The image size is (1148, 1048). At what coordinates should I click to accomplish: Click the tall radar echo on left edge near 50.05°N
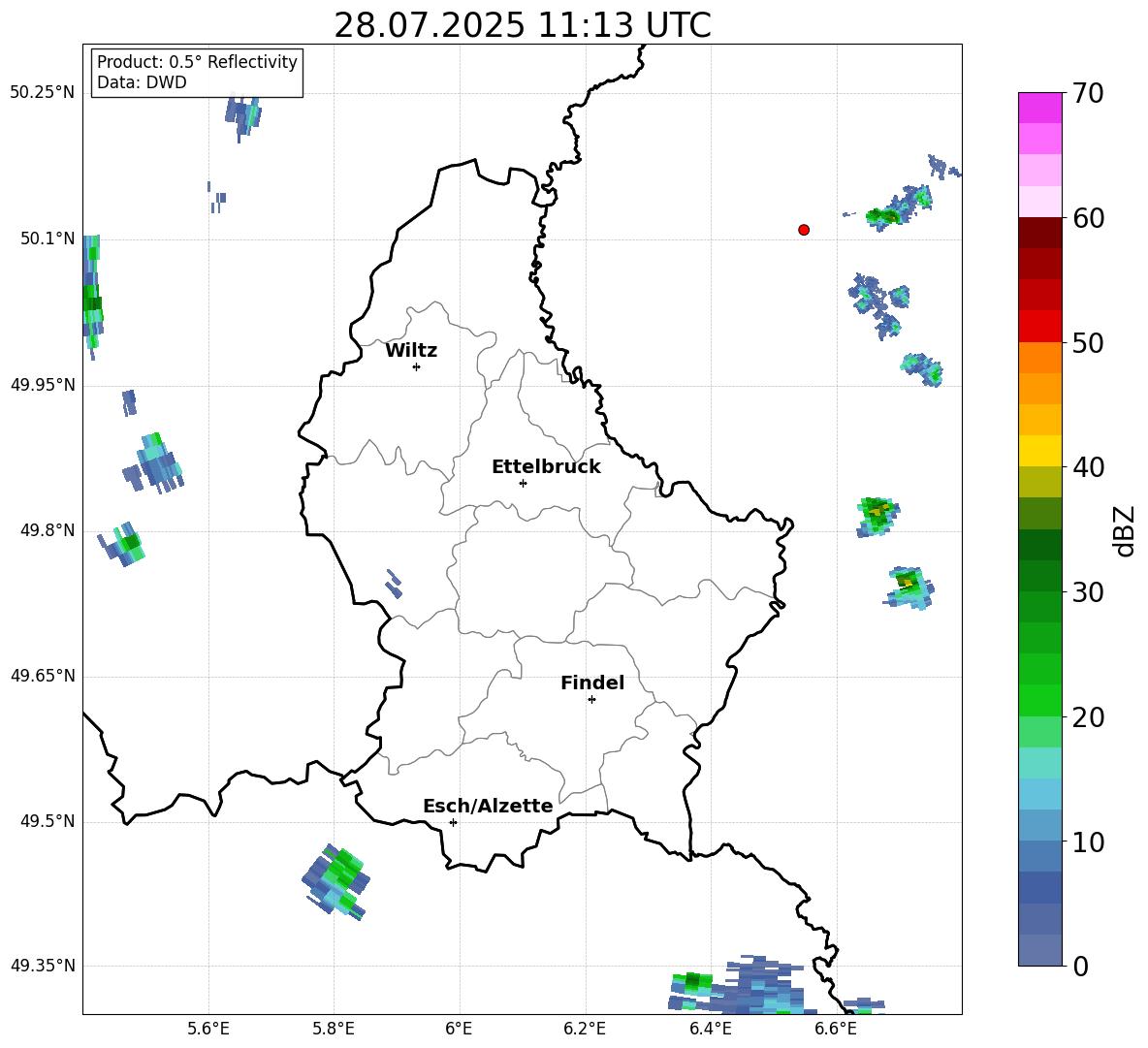[x=92, y=297]
